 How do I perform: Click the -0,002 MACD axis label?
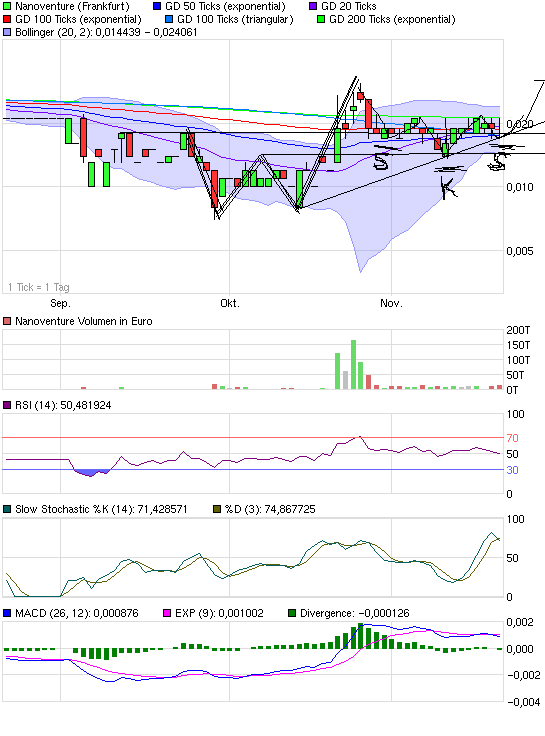(x=524, y=675)
